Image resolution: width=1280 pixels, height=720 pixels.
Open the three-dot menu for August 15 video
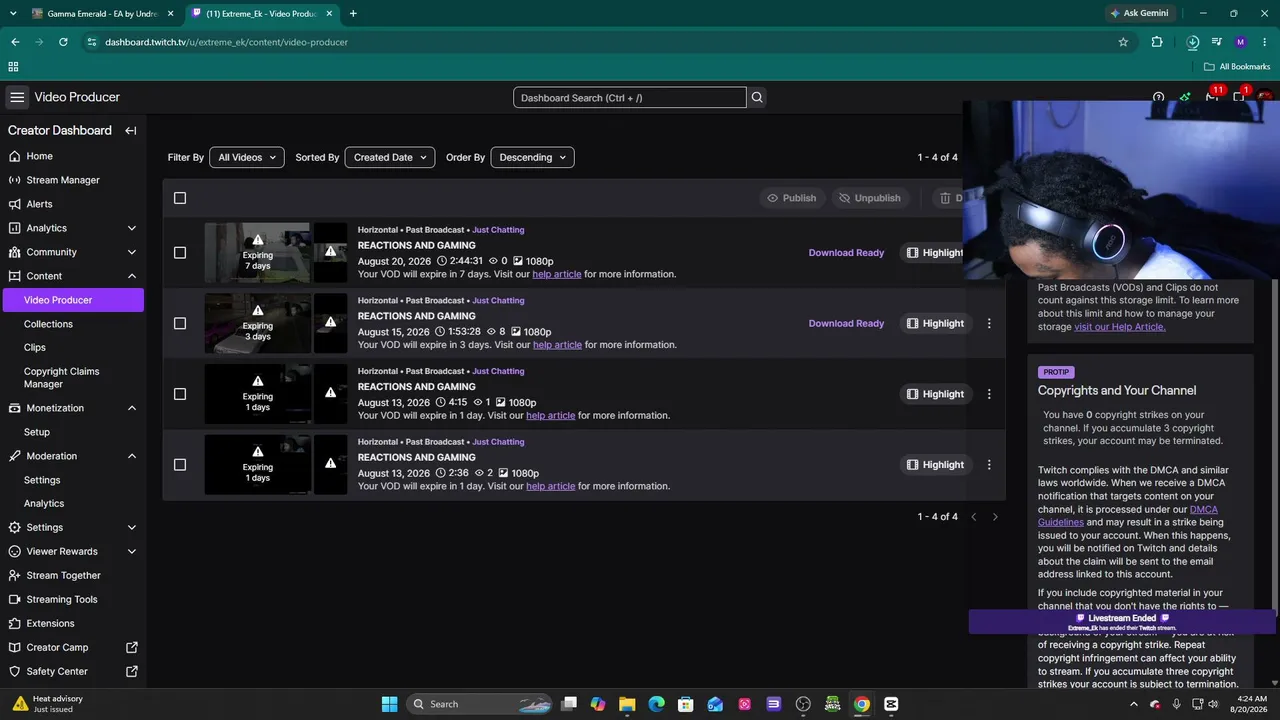point(989,323)
